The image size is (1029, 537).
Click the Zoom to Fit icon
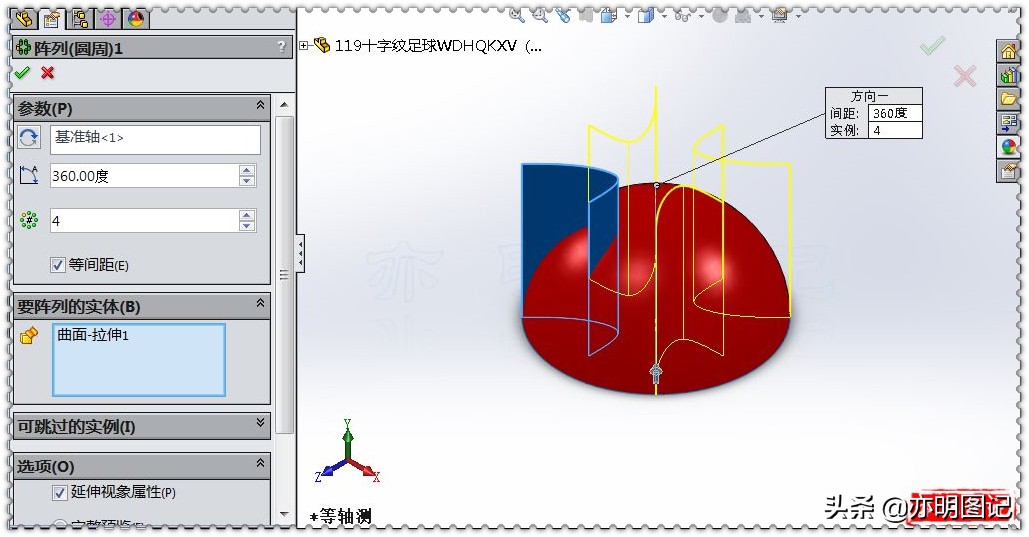tap(516, 14)
